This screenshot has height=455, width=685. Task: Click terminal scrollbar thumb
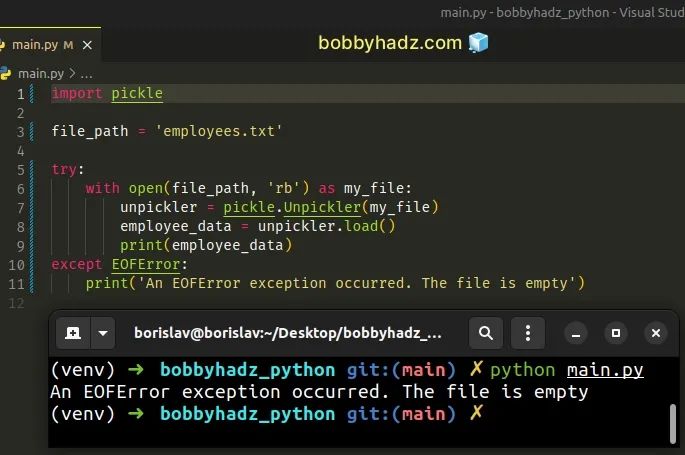(x=673, y=424)
